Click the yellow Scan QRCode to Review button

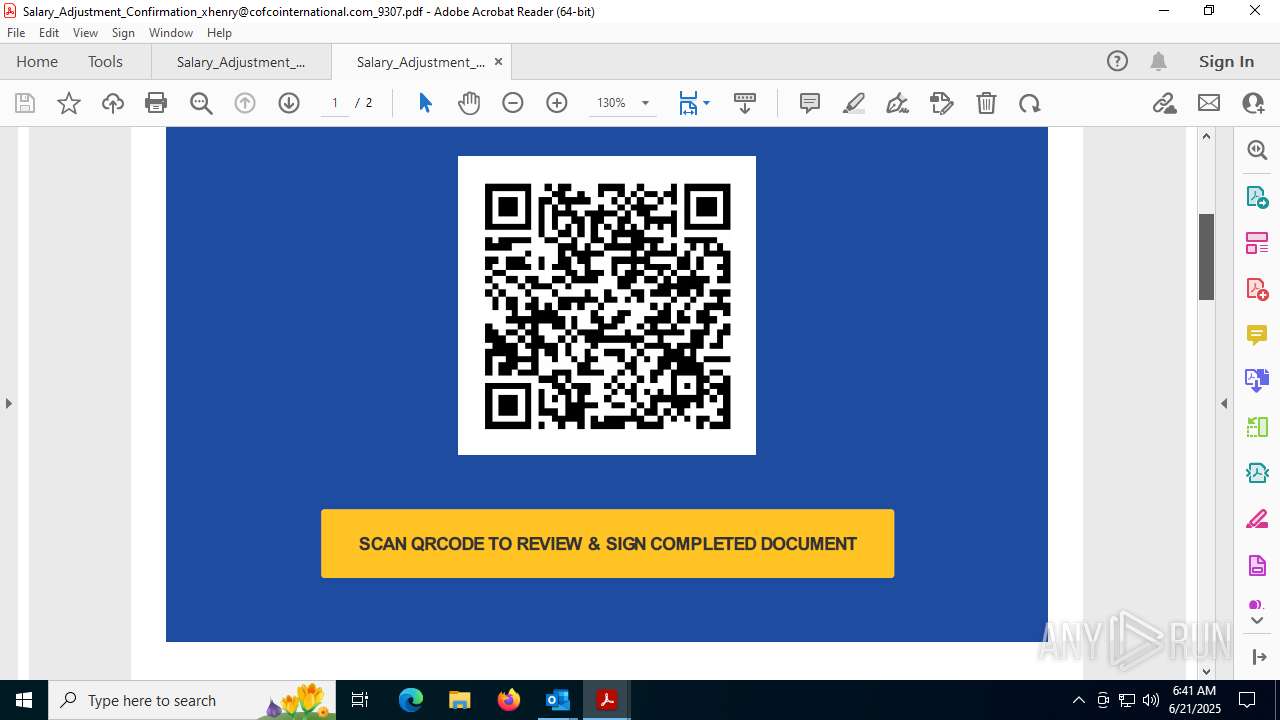[607, 543]
